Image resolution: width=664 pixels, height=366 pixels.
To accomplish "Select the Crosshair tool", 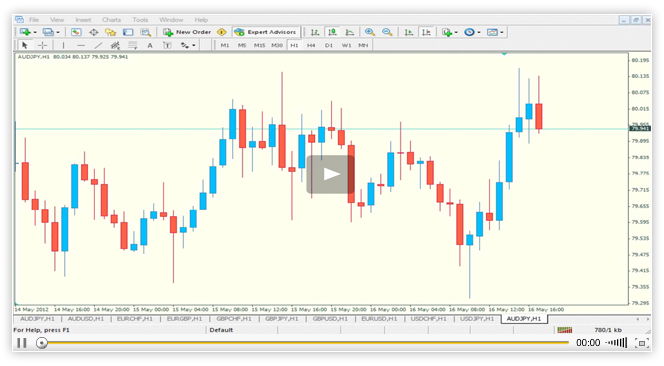I will tap(42, 45).
